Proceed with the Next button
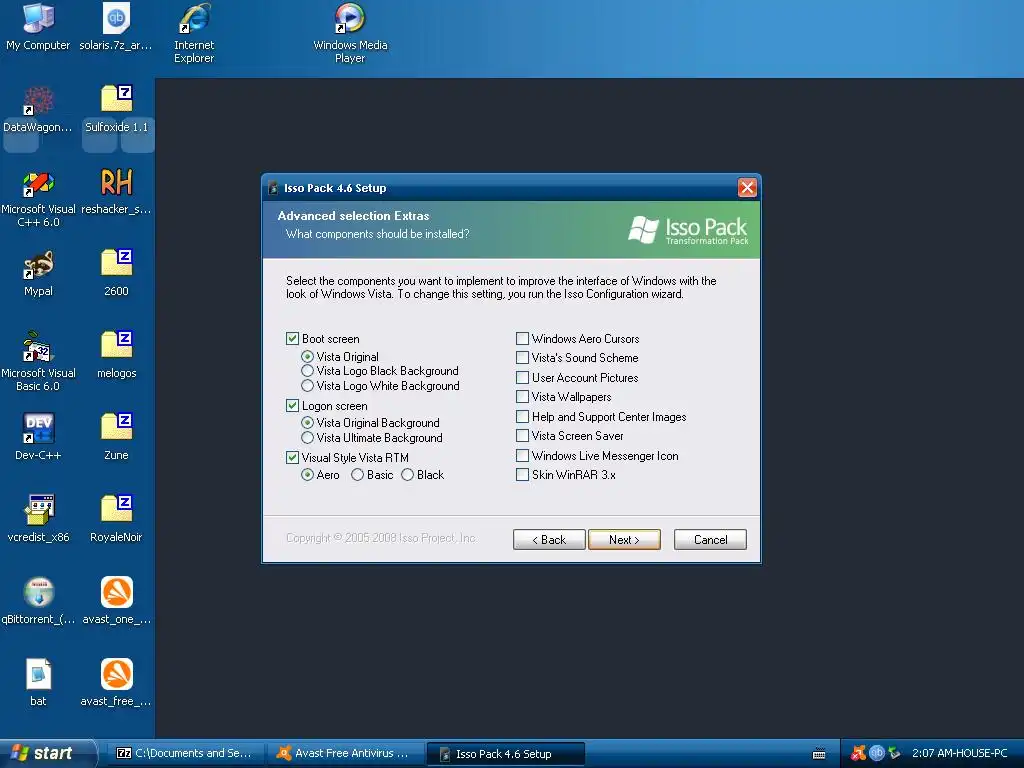Viewport: 1024px width, 768px height. (624, 539)
